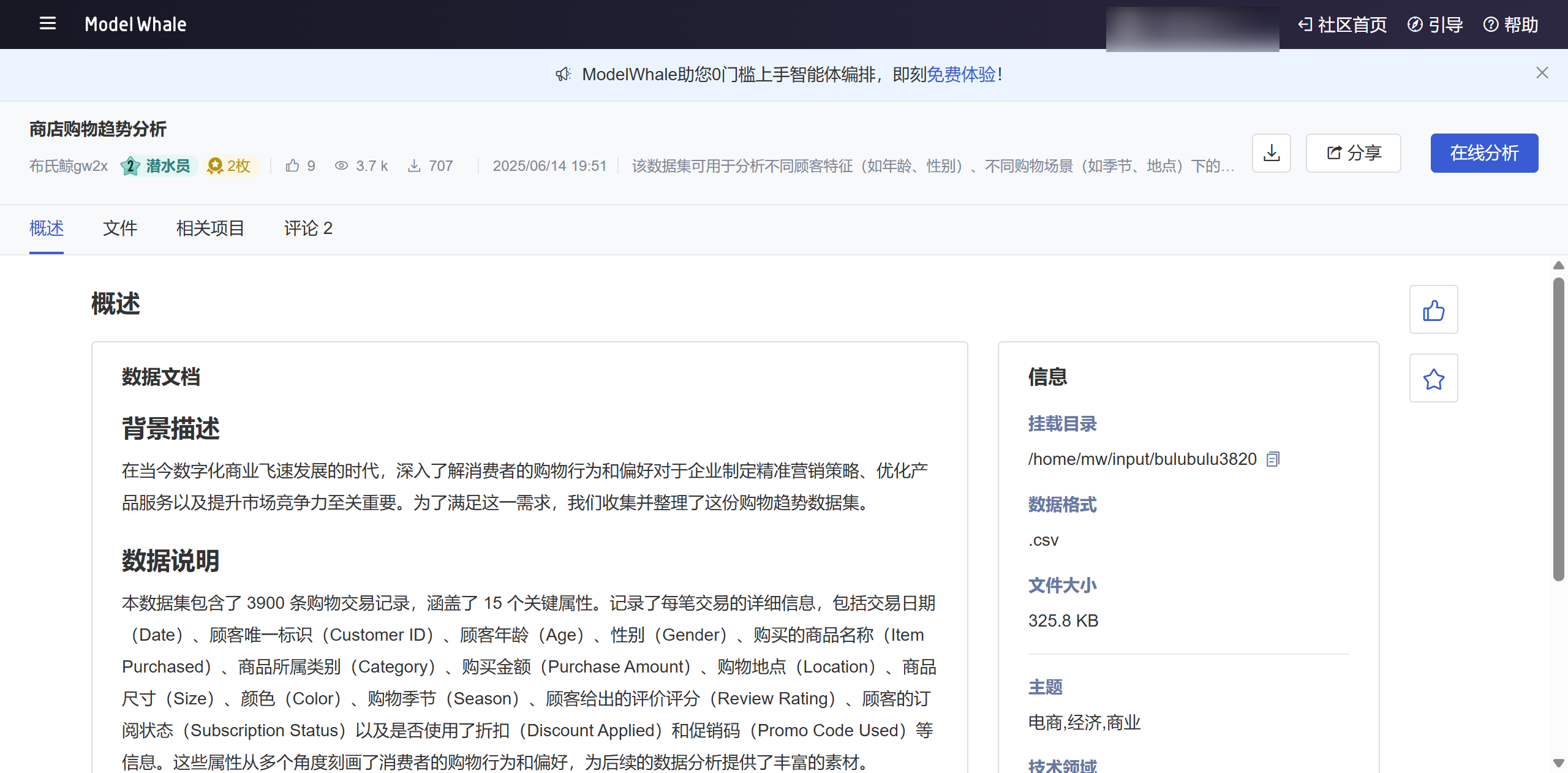Click the download dataset icon button
Screen dimensions: 1568x773
[1271, 153]
